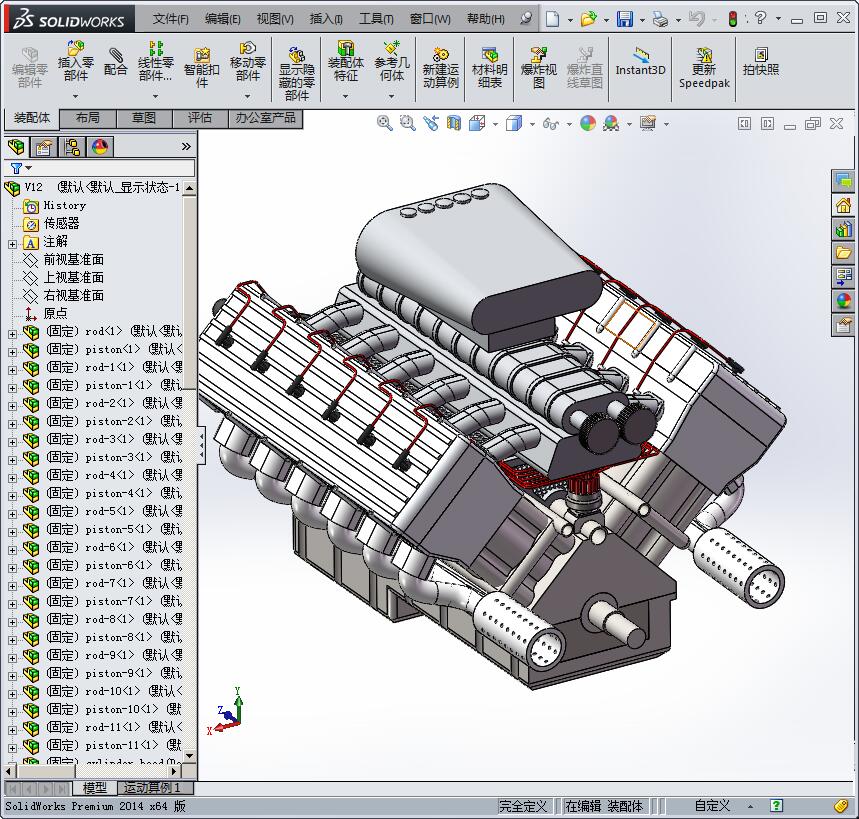Expand the rod<1> component in tree
The image size is (859, 819).
[12, 332]
